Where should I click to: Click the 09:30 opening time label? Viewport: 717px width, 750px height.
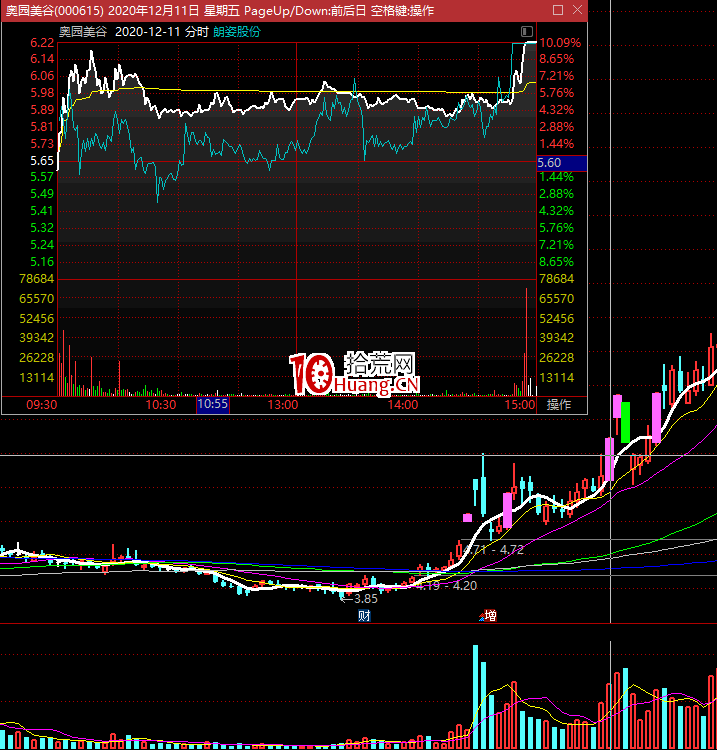[42, 405]
